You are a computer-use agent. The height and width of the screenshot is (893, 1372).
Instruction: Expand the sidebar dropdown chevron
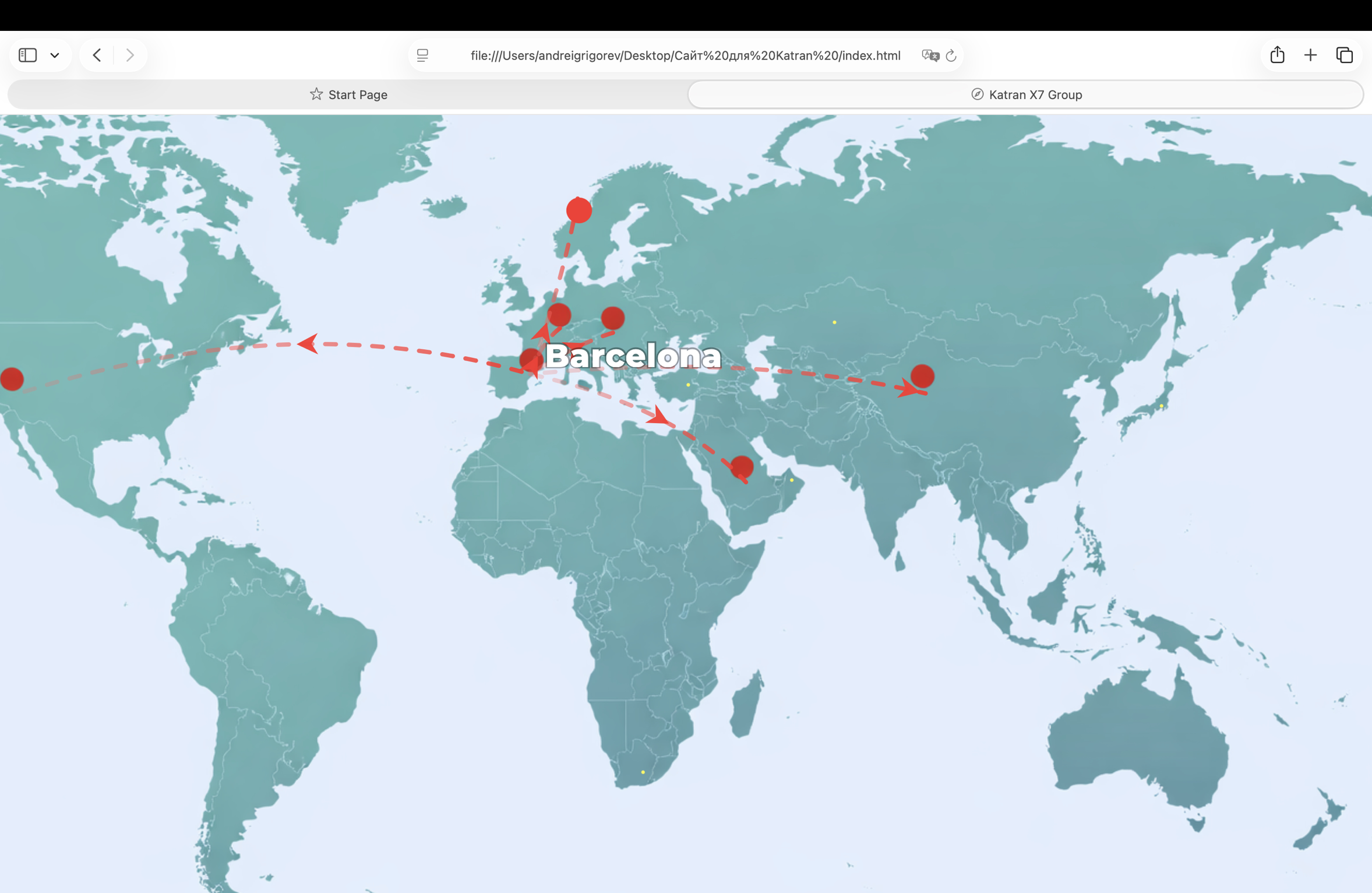(55, 55)
